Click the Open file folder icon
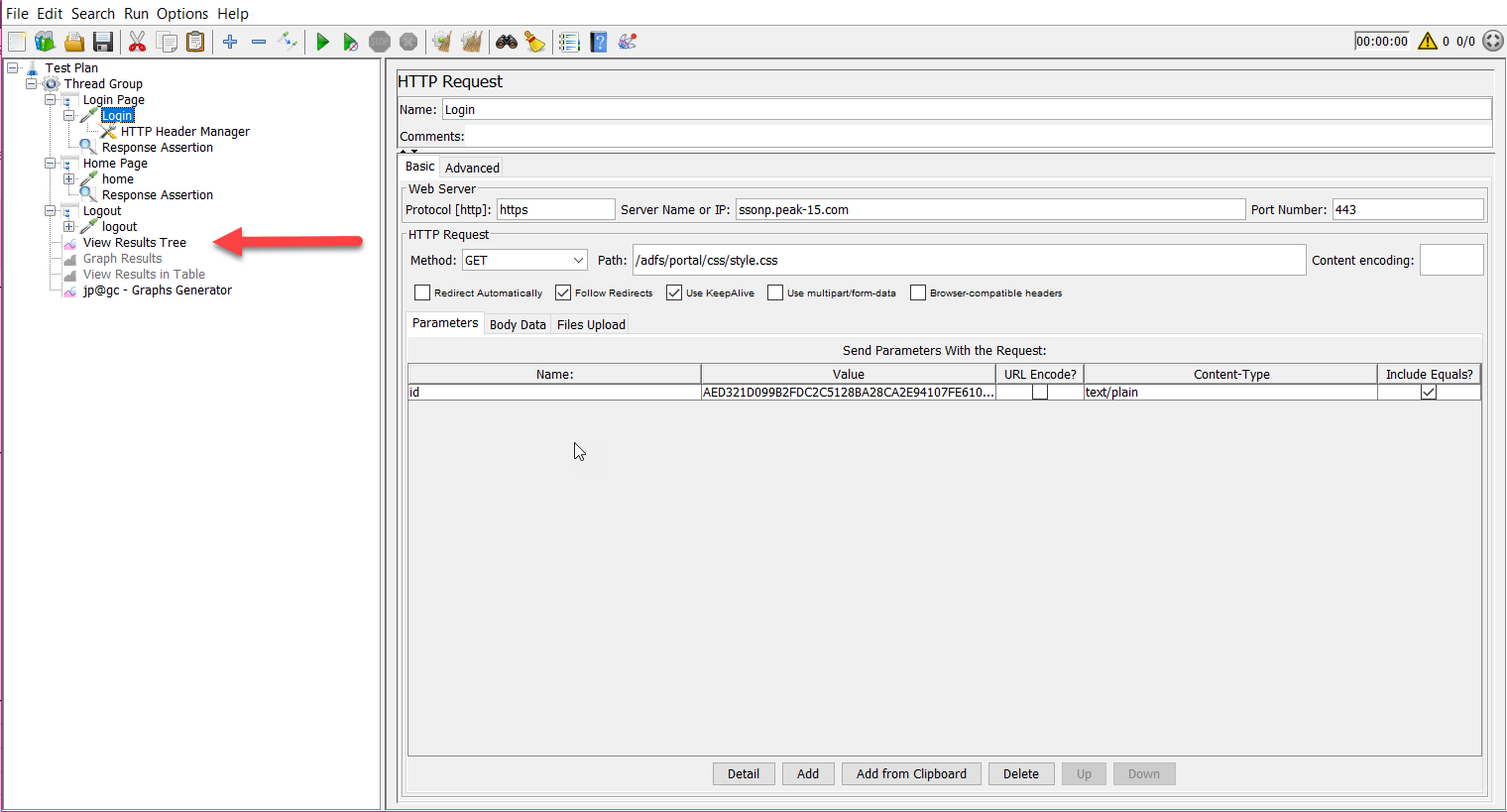 (x=73, y=42)
